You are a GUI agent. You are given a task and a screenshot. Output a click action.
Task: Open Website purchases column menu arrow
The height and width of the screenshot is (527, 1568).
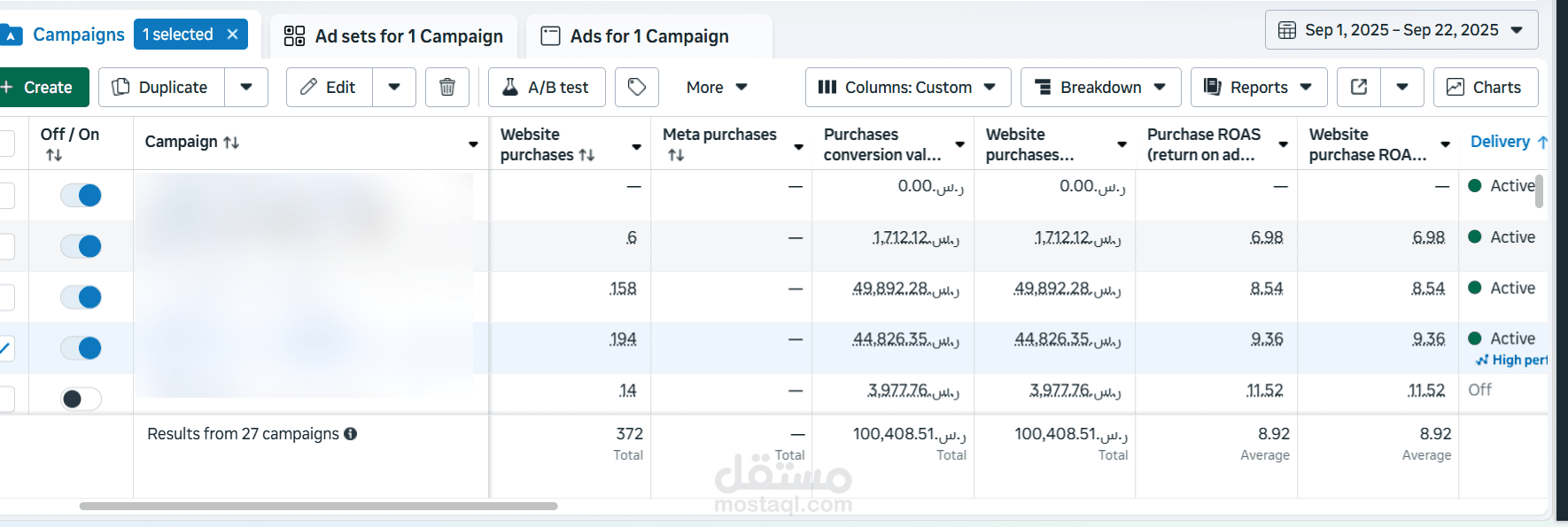tap(636, 146)
